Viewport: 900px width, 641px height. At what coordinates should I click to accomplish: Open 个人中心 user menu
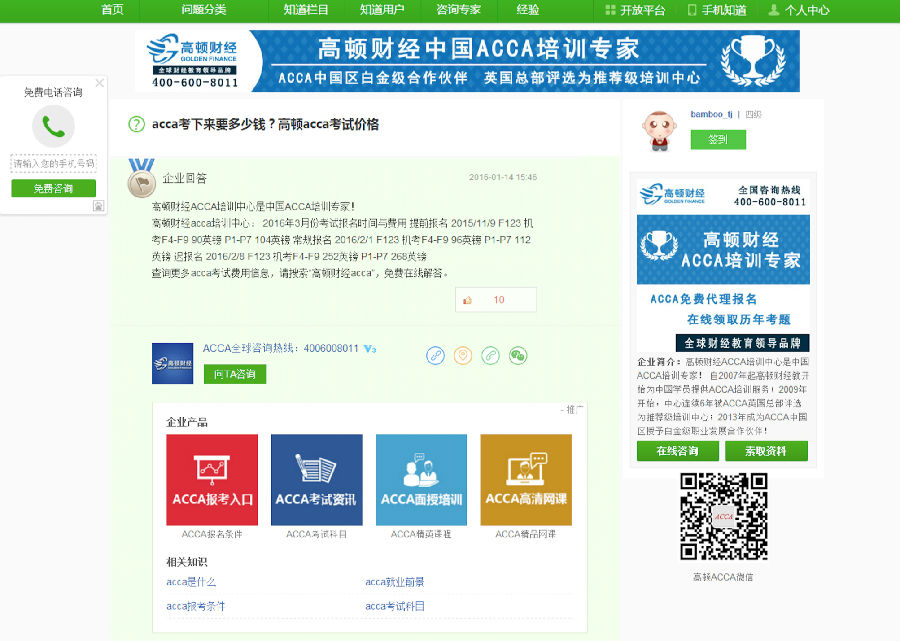[799, 10]
